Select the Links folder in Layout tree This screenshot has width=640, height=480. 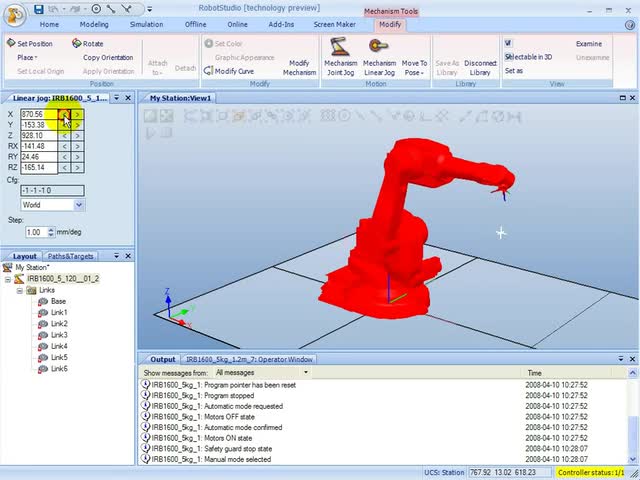(40, 290)
